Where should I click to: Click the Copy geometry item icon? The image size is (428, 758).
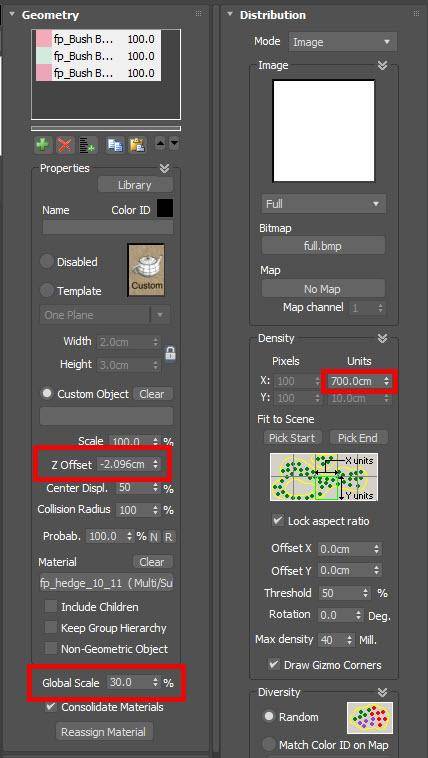pyautogui.click(x=115, y=145)
